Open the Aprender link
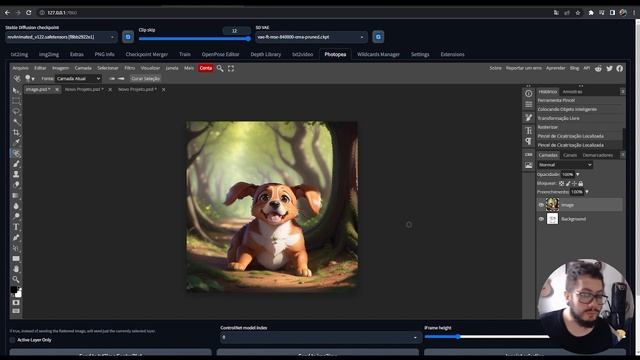 pos(556,68)
